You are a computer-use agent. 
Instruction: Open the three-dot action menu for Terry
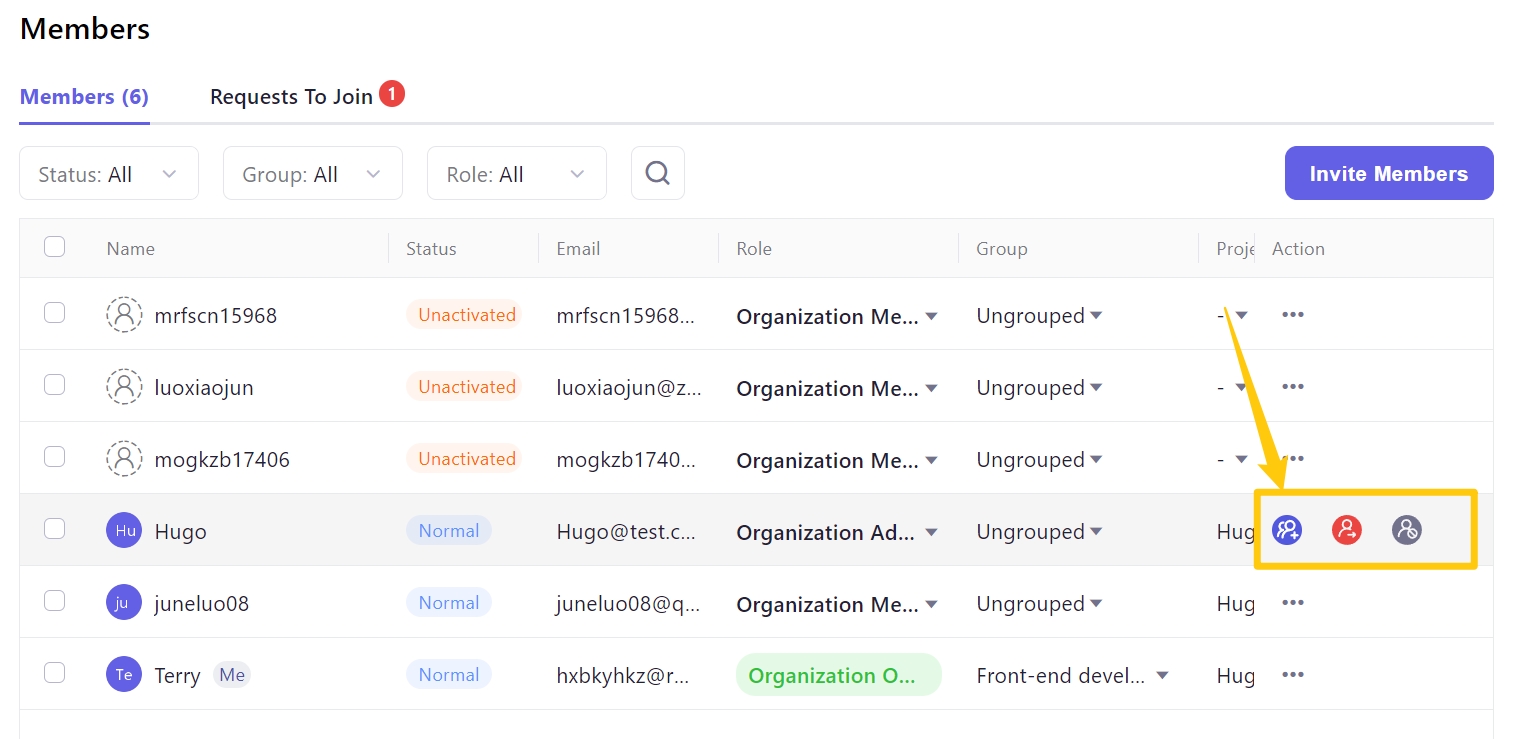tap(1293, 675)
